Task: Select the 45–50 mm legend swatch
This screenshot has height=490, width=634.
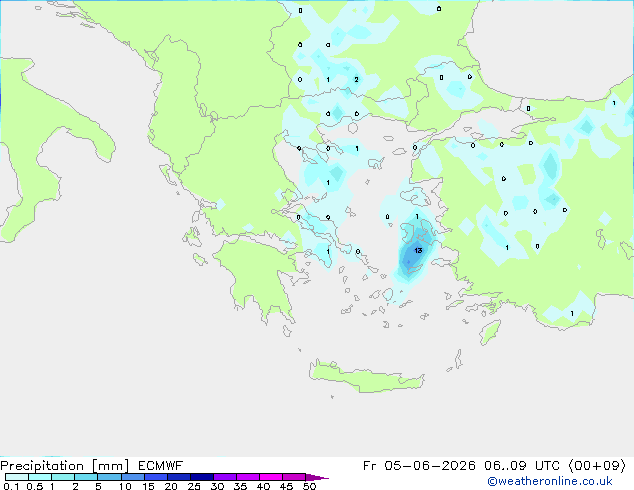Action: point(294,477)
